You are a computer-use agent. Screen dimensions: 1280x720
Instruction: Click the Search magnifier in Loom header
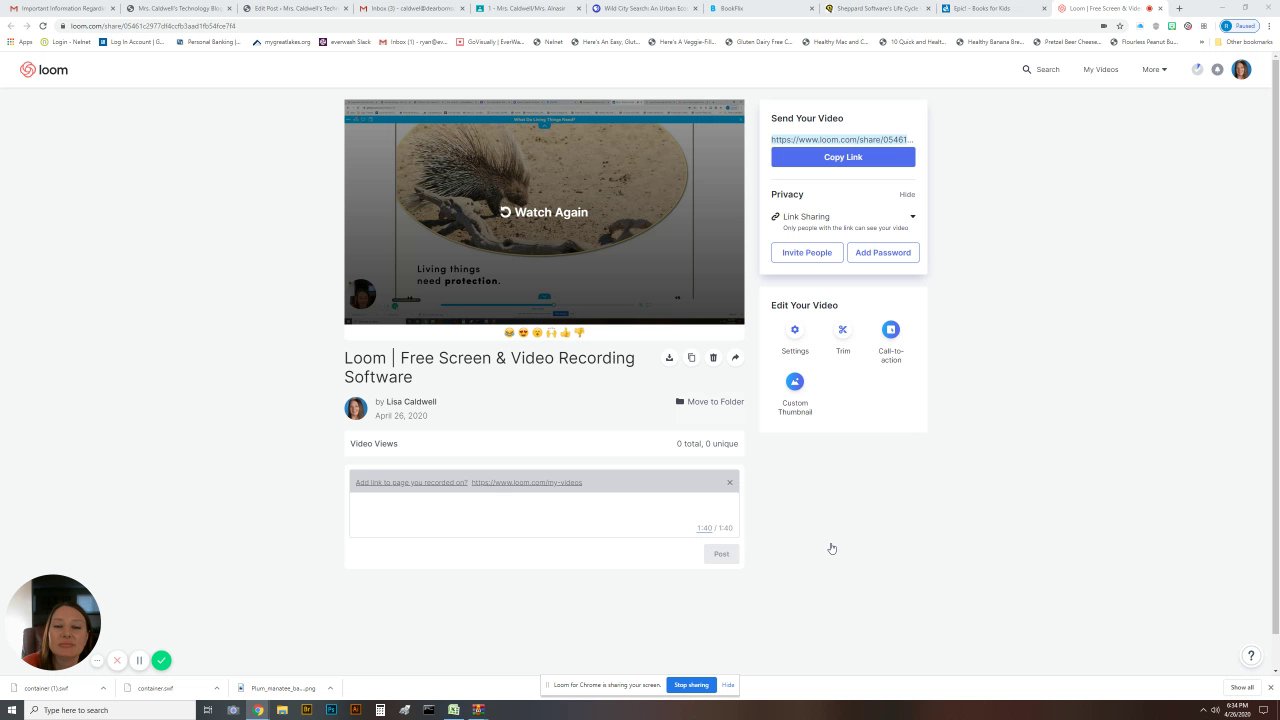[1026, 70]
